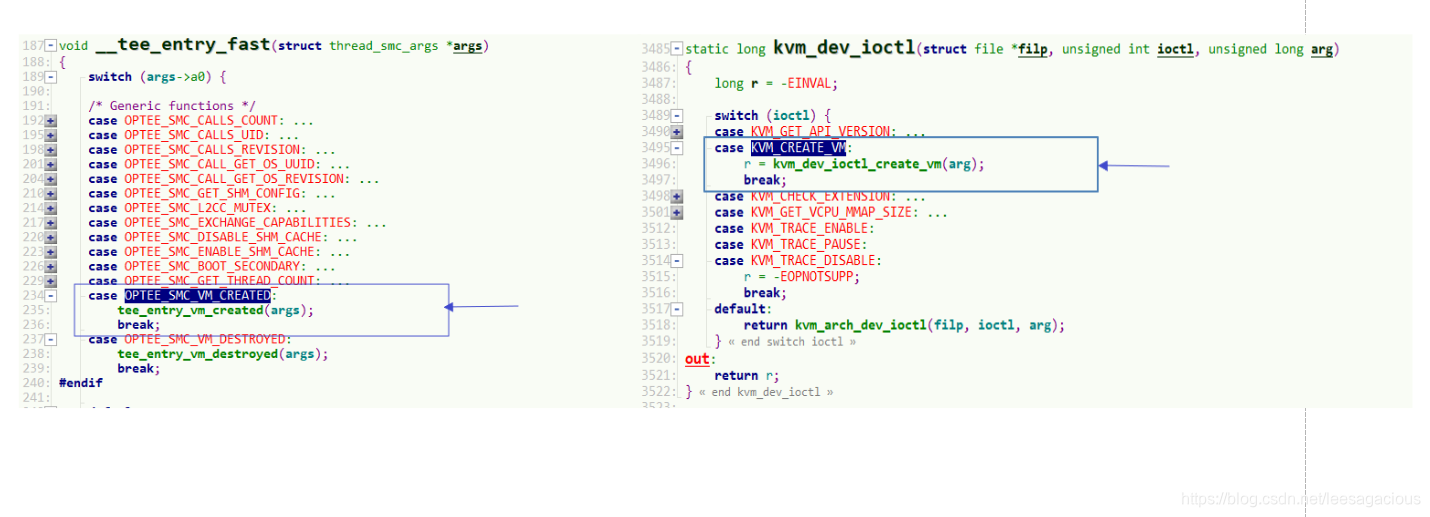The image size is (1430, 517).
Task: Click the kvm_dev_ioctl_create_vm call
Action: pyautogui.click(x=857, y=164)
